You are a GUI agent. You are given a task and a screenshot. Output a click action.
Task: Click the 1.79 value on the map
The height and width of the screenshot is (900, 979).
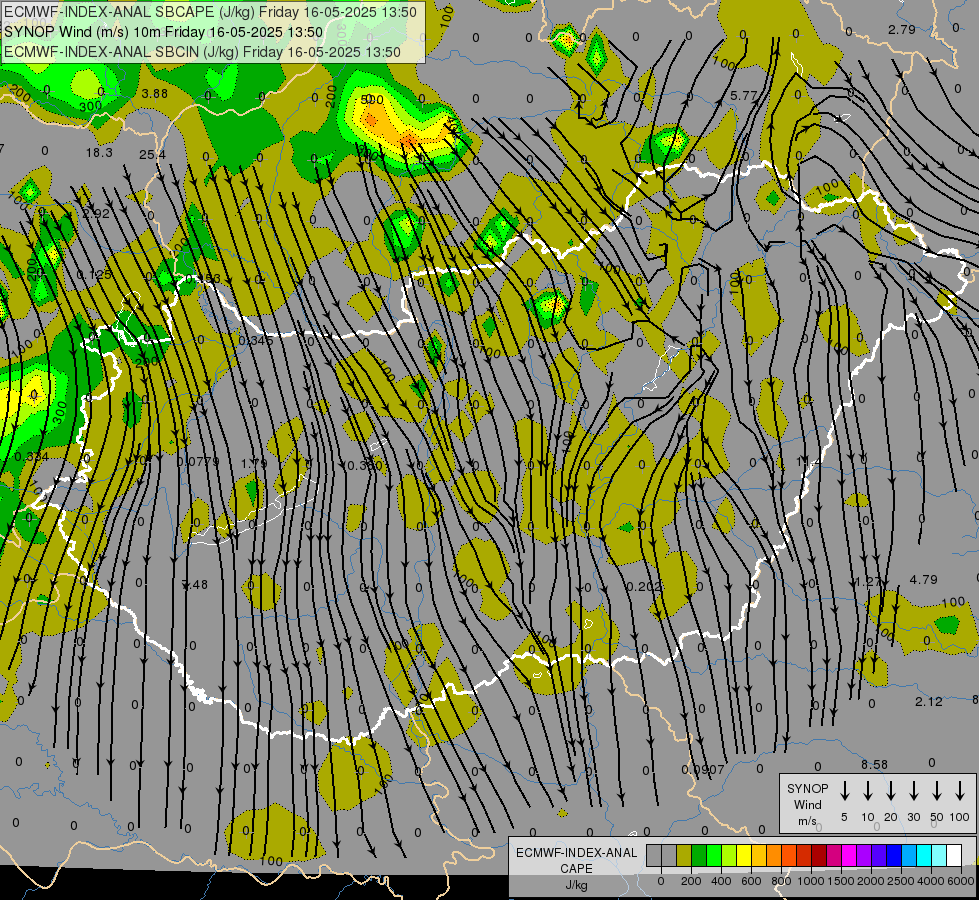[254, 463]
